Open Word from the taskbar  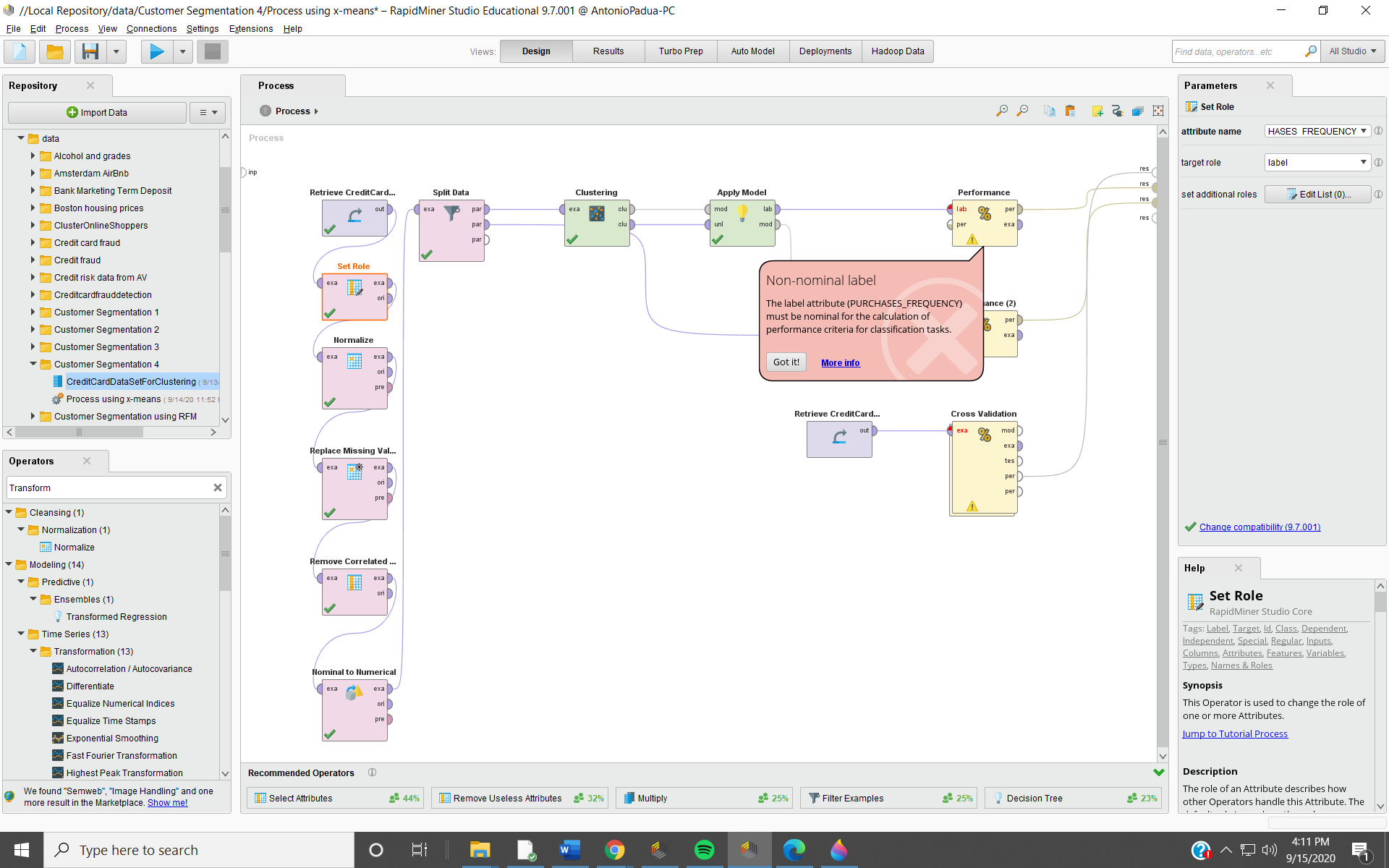point(569,850)
